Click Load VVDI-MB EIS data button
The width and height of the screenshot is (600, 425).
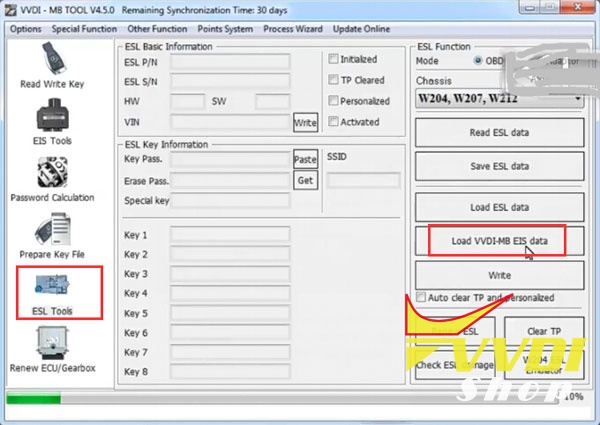(x=499, y=241)
